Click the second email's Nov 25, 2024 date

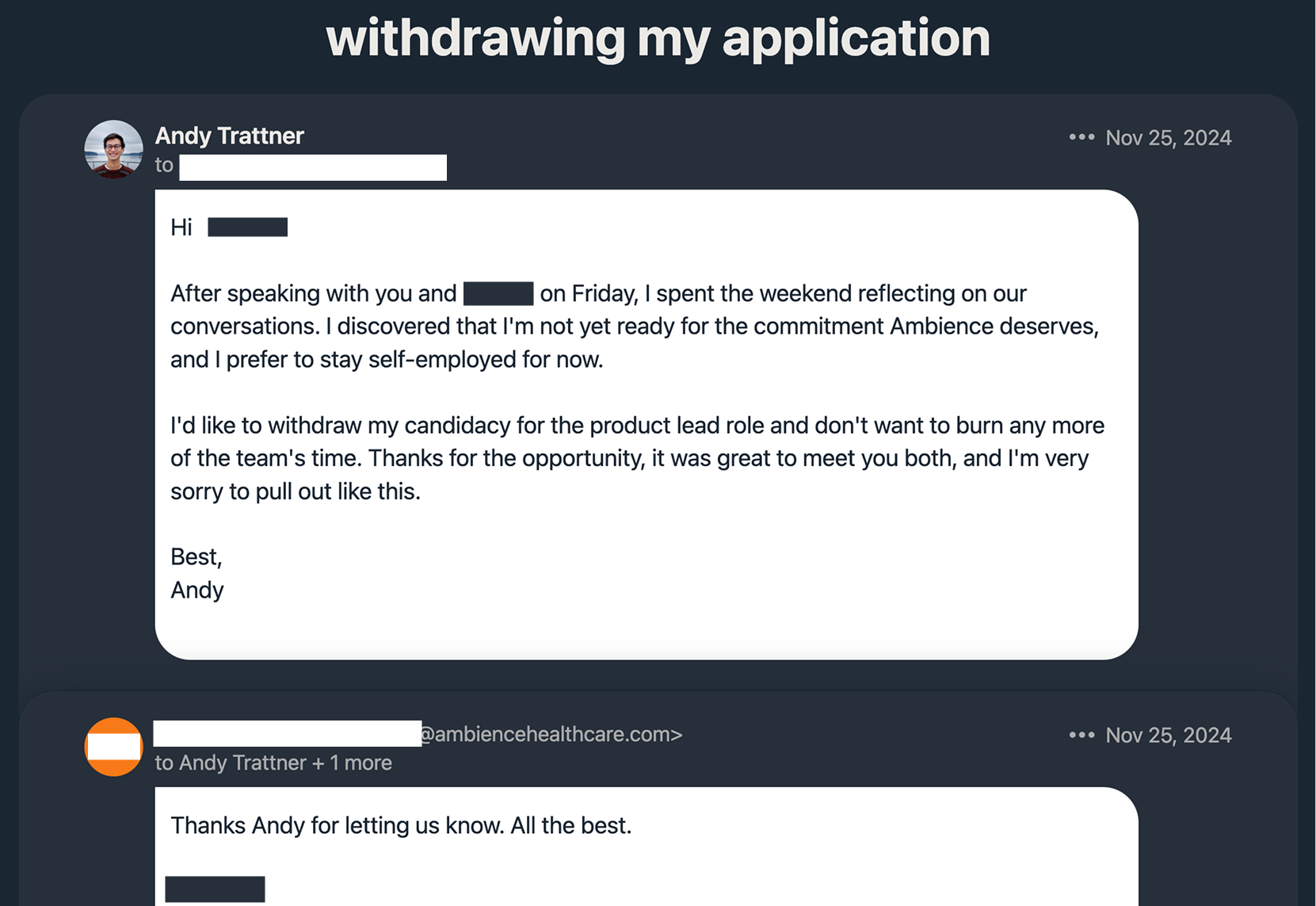(1168, 736)
